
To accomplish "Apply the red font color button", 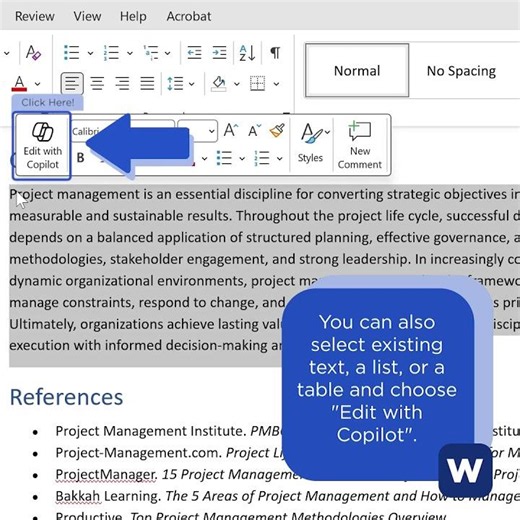I will coord(19,83).
